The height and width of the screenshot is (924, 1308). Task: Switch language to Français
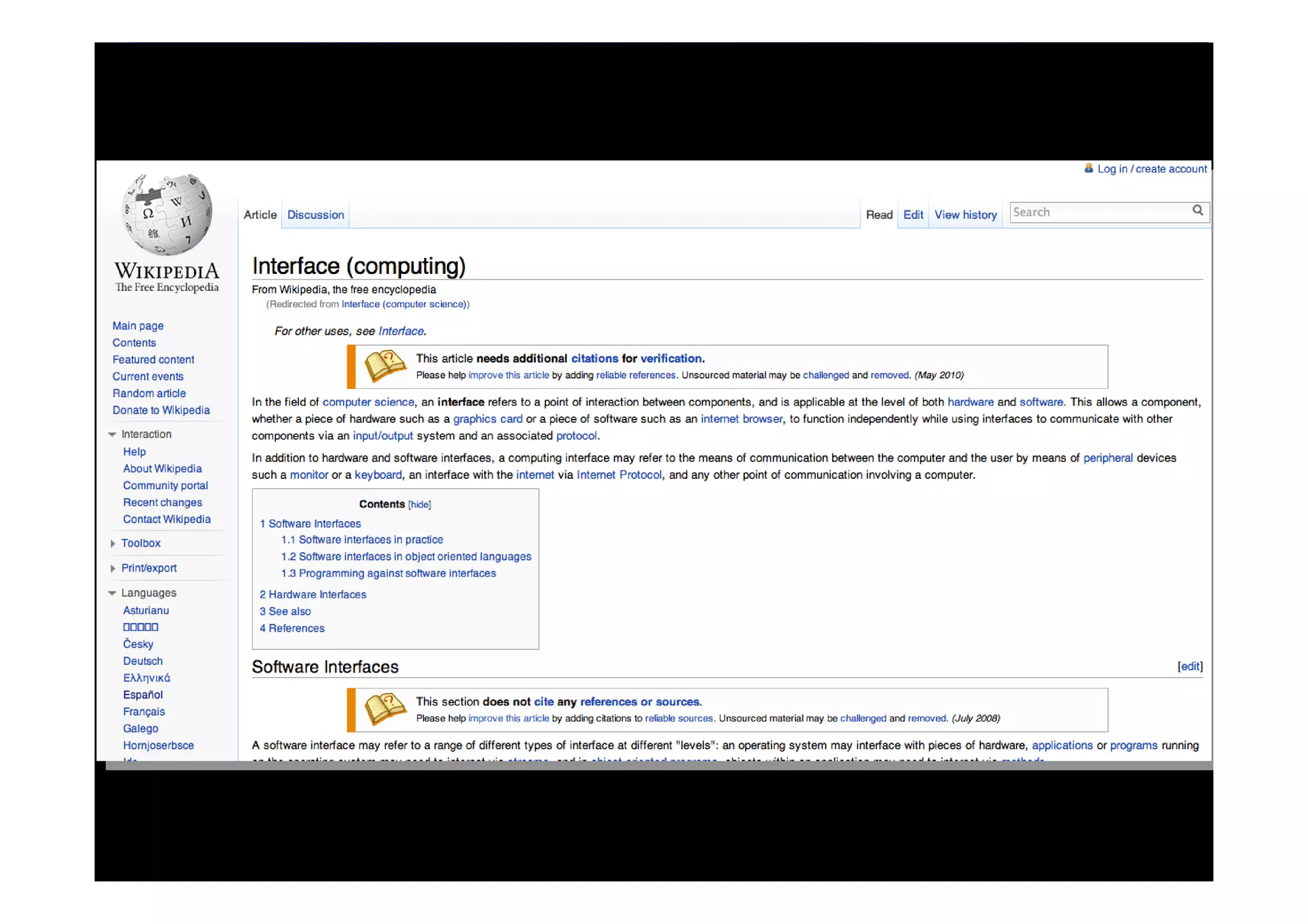click(x=144, y=711)
